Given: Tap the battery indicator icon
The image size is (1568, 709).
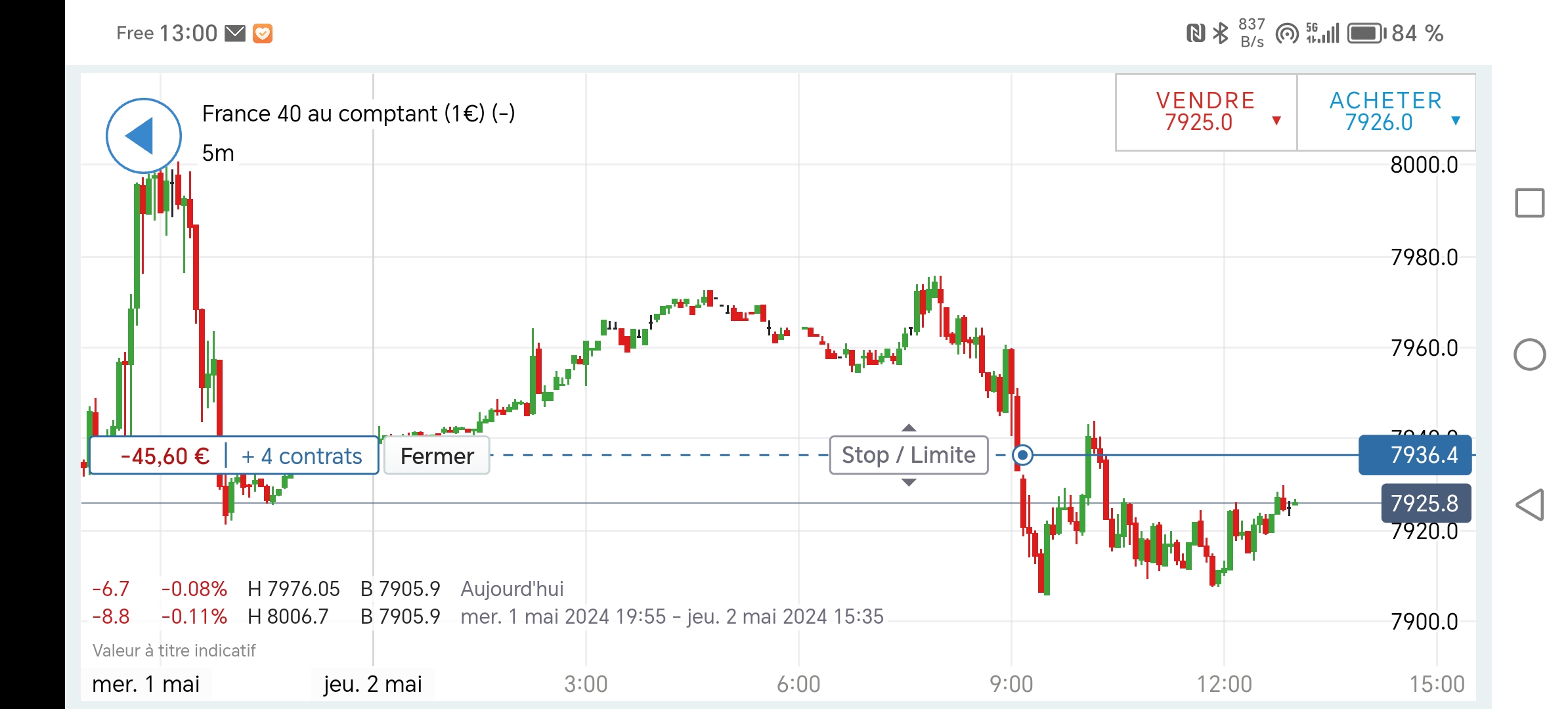Looking at the screenshot, I should pyautogui.click(x=1367, y=33).
